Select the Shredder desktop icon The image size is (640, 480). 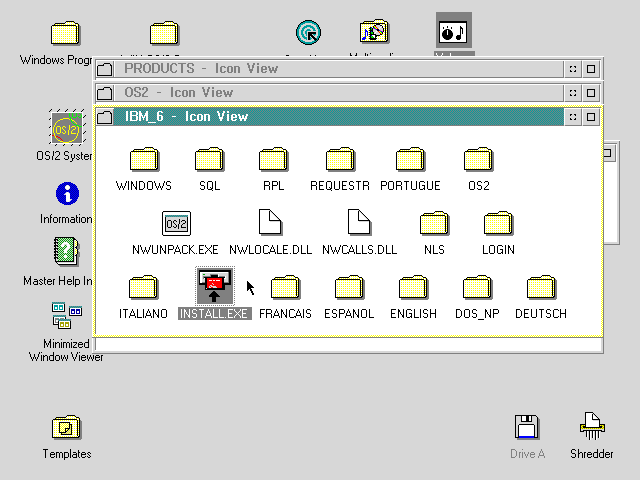pos(592,426)
